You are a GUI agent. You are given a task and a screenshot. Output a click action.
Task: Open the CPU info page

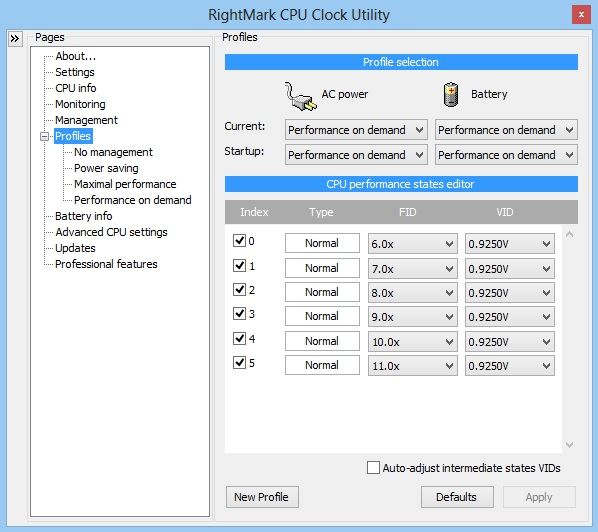click(x=76, y=88)
